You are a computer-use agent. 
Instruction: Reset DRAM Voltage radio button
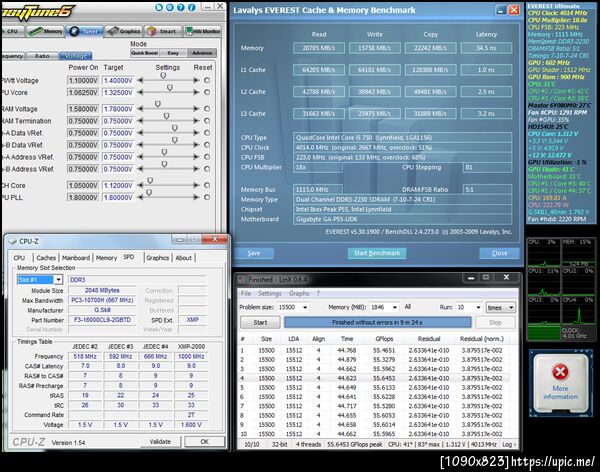click(x=207, y=109)
